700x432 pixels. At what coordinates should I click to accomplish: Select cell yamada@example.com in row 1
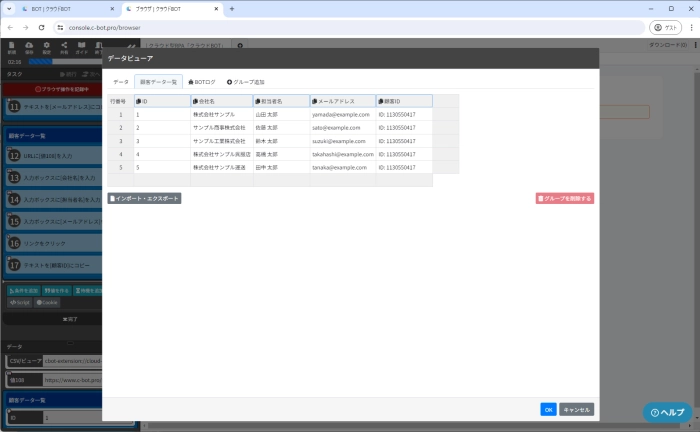pos(342,115)
